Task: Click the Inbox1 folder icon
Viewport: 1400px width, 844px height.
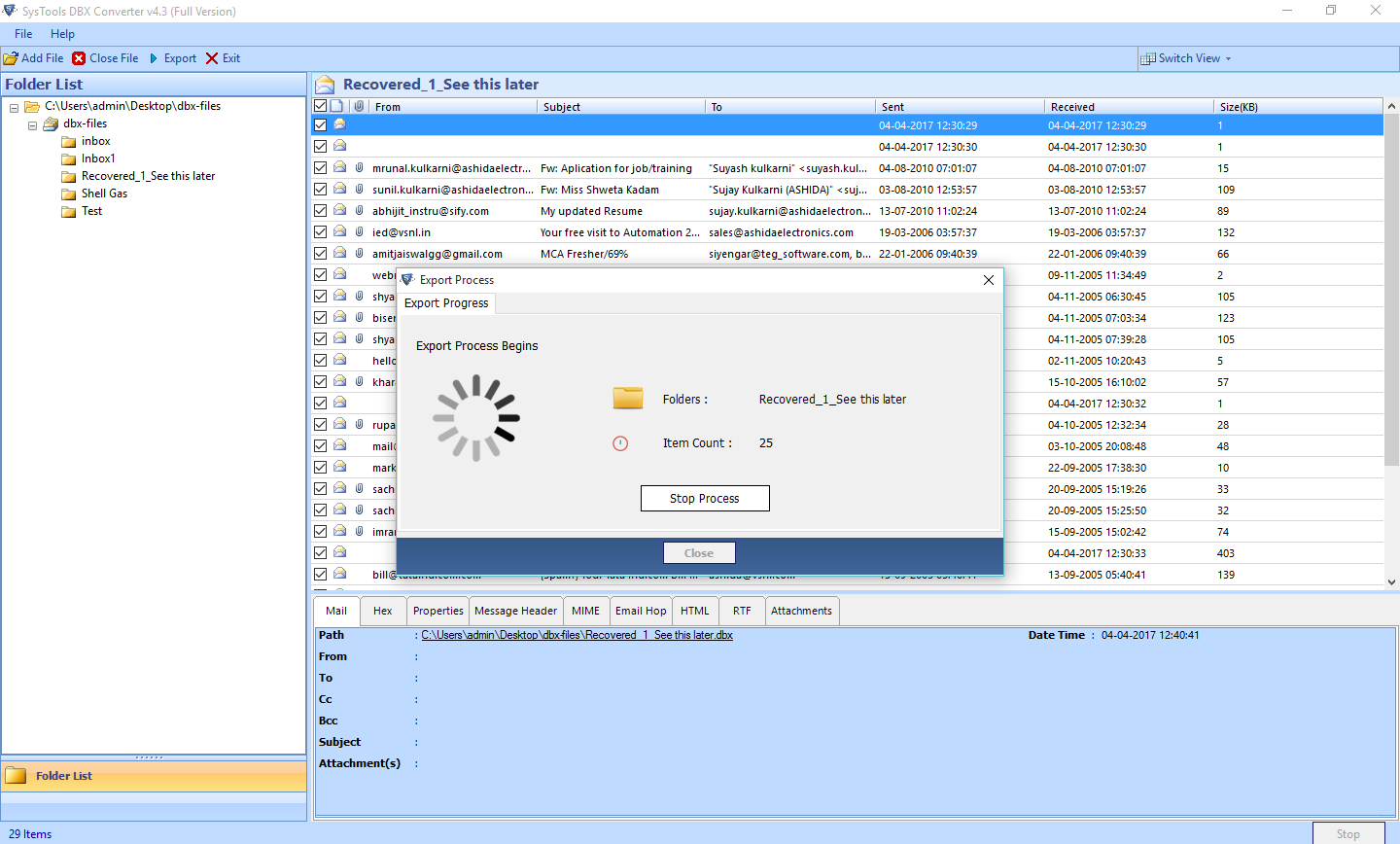Action: (x=69, y=159)
